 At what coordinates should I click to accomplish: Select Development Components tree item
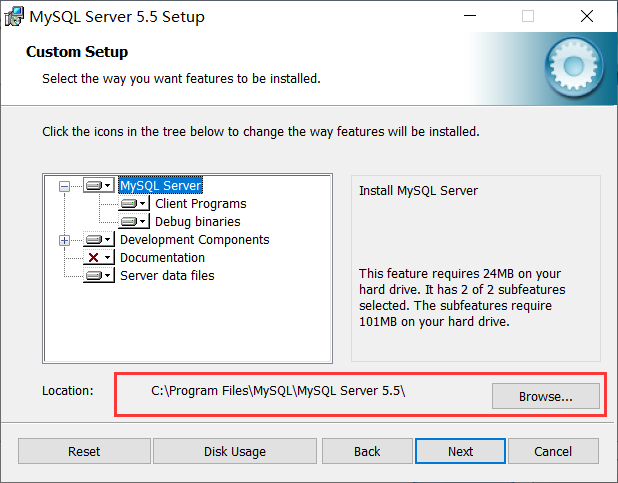[x=195, y=240]
